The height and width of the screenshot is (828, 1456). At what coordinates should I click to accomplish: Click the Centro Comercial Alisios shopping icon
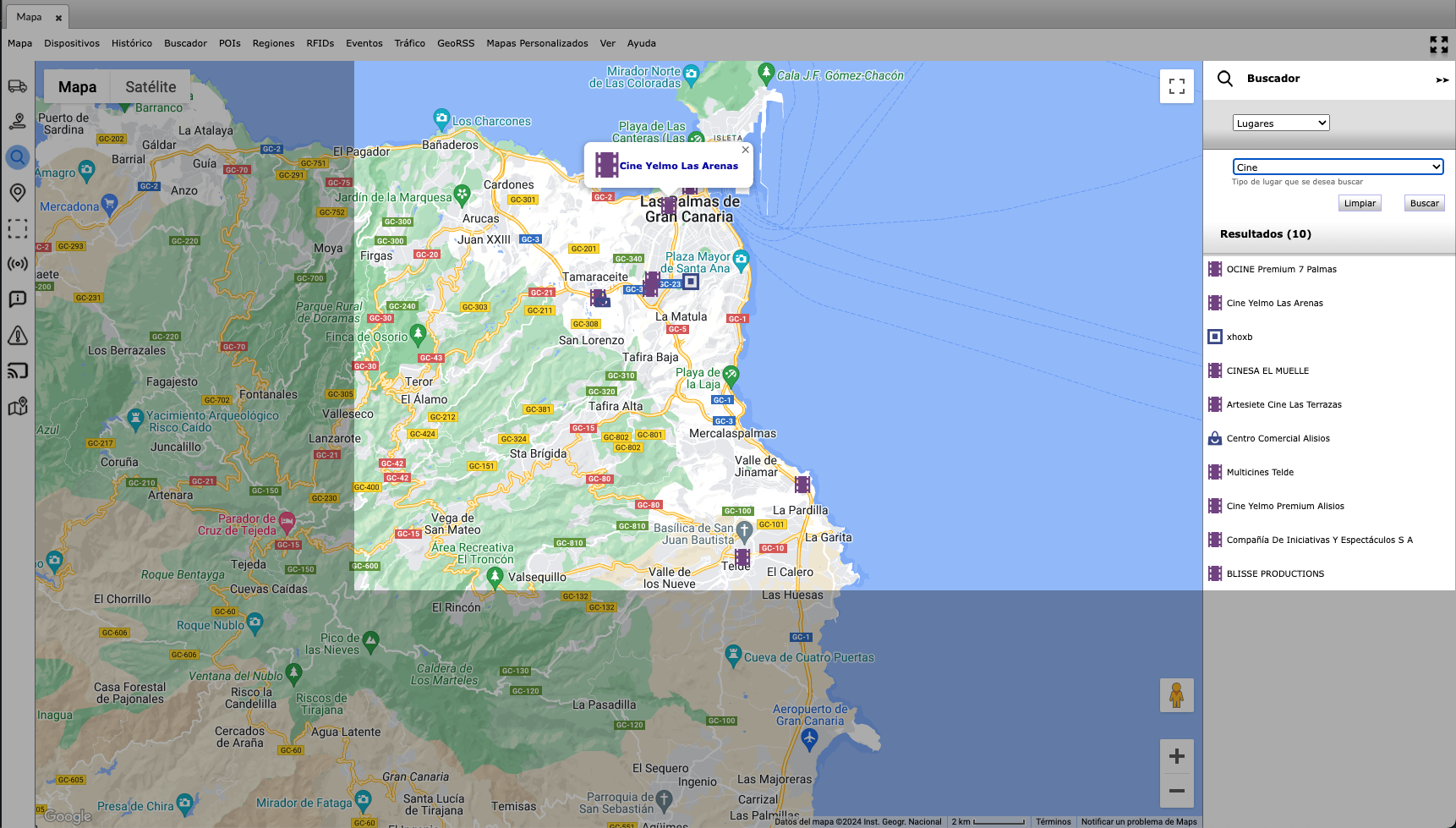1215,438
